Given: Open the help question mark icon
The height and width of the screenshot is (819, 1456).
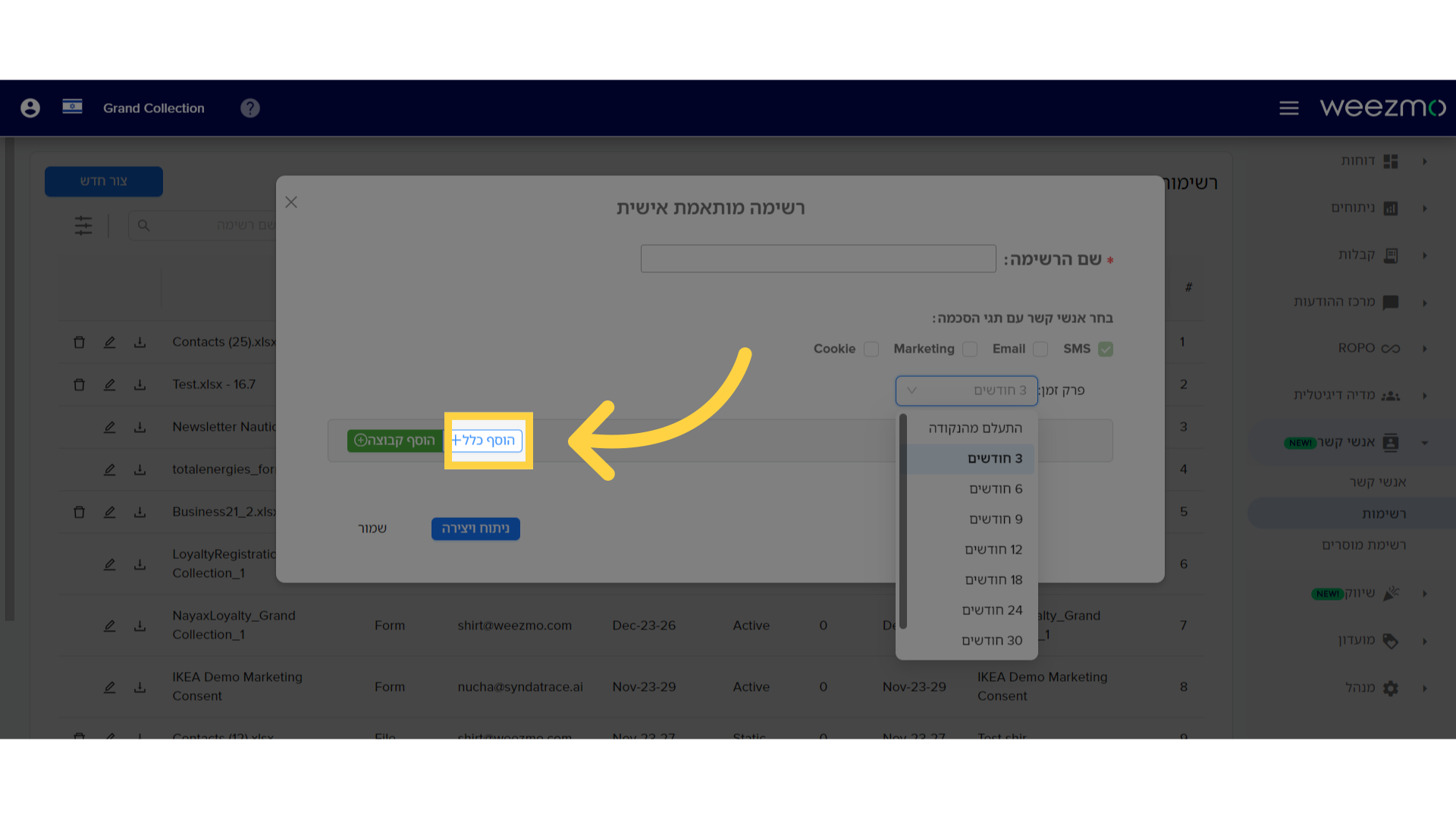Looking at the screenshot, I should tap(250, 108).
